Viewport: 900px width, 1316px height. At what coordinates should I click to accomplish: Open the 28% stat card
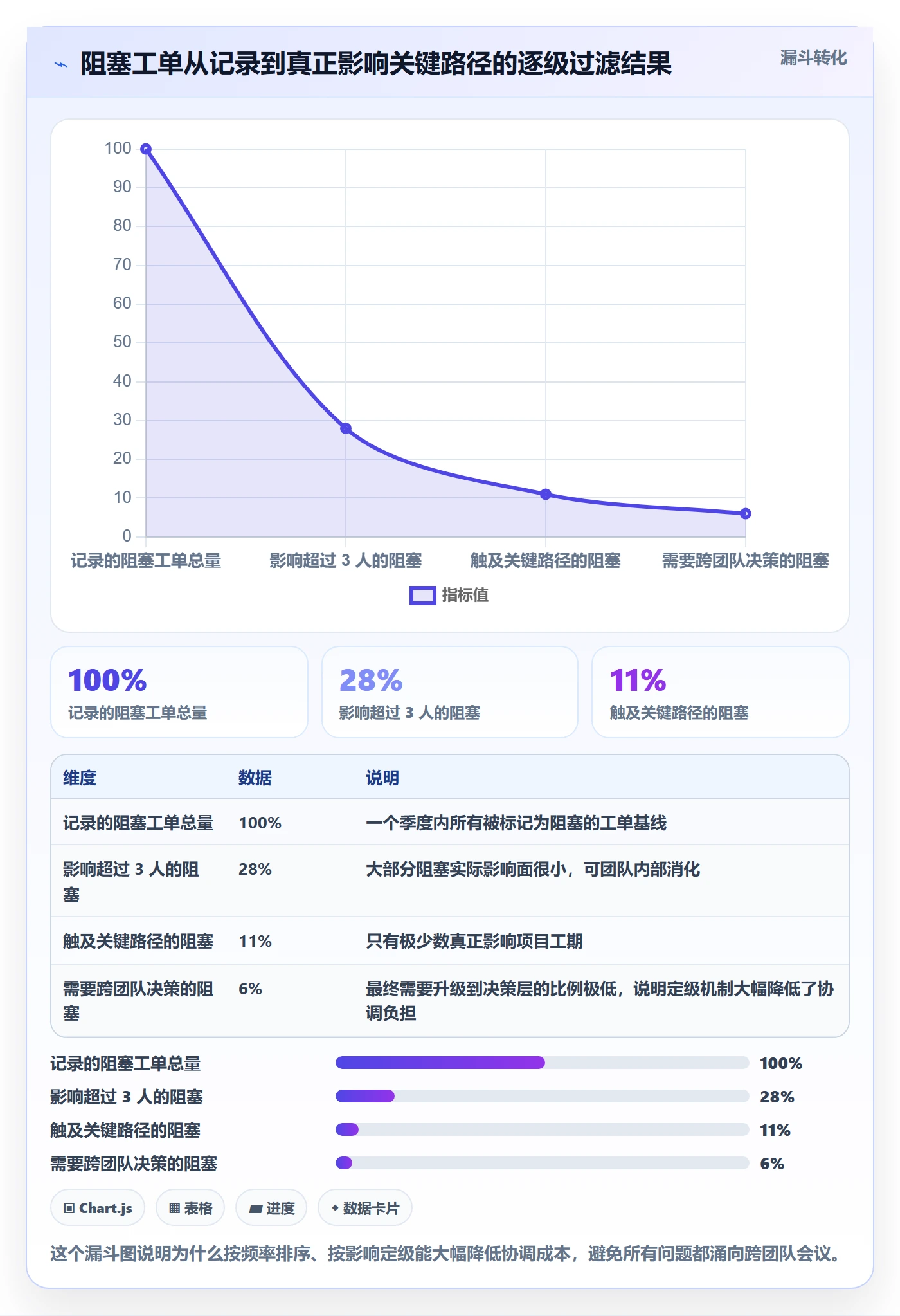pyautogui.click(x=450, y=692)
